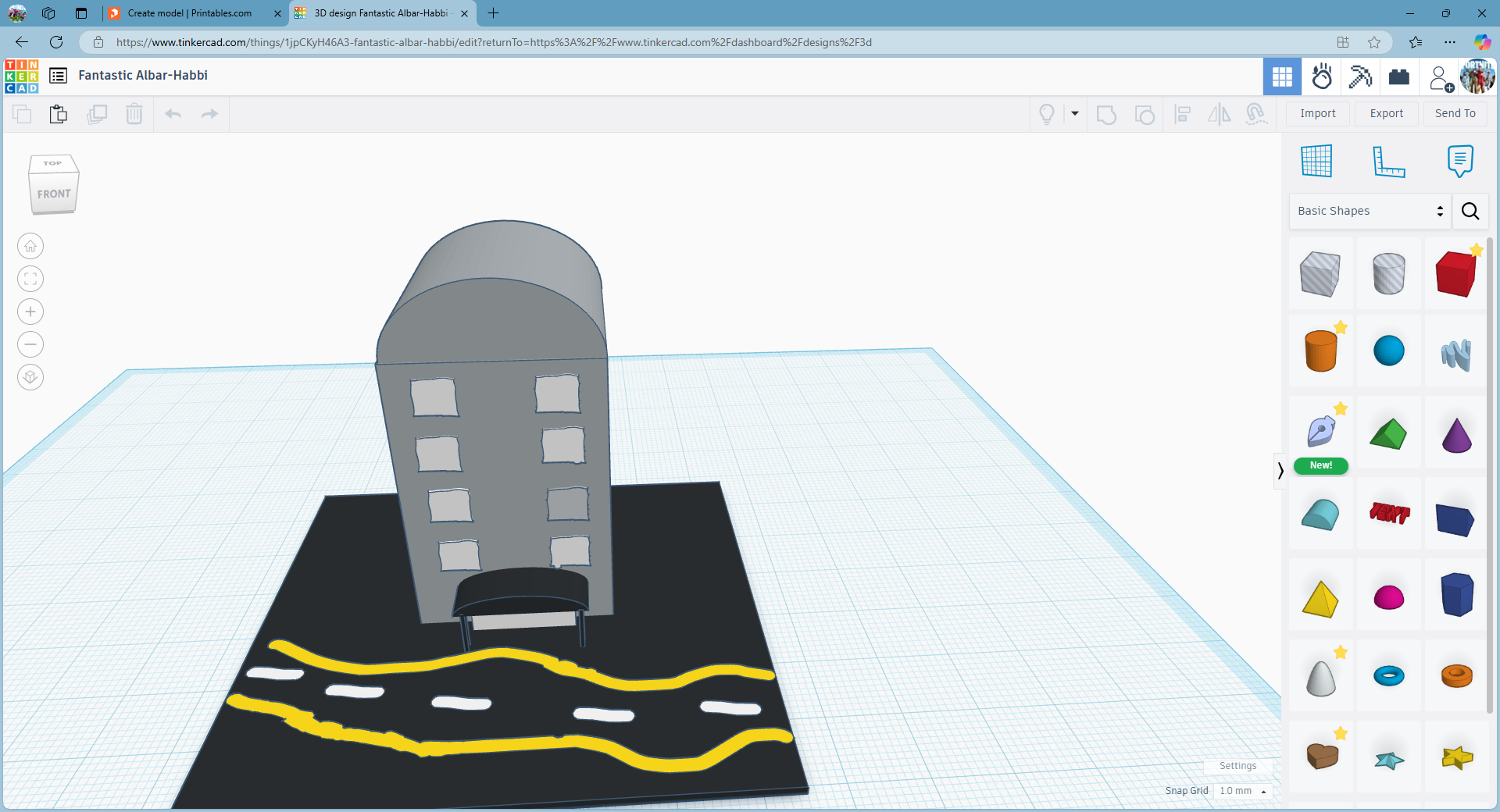Viewport: 1500px width, 812px height.
Task: Toggle show all lightbulb icon
Action: point(1047,115)
